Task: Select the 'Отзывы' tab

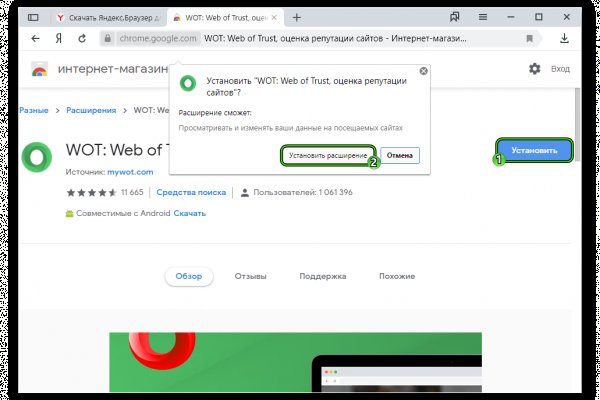Action: [x=250, y=276]
